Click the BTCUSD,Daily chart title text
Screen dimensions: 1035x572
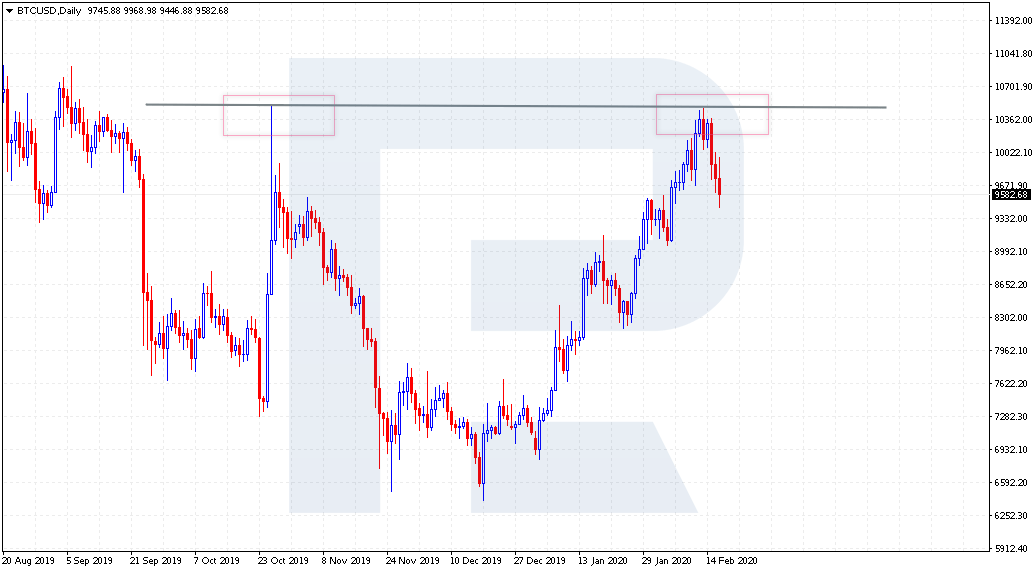[48, 10]
